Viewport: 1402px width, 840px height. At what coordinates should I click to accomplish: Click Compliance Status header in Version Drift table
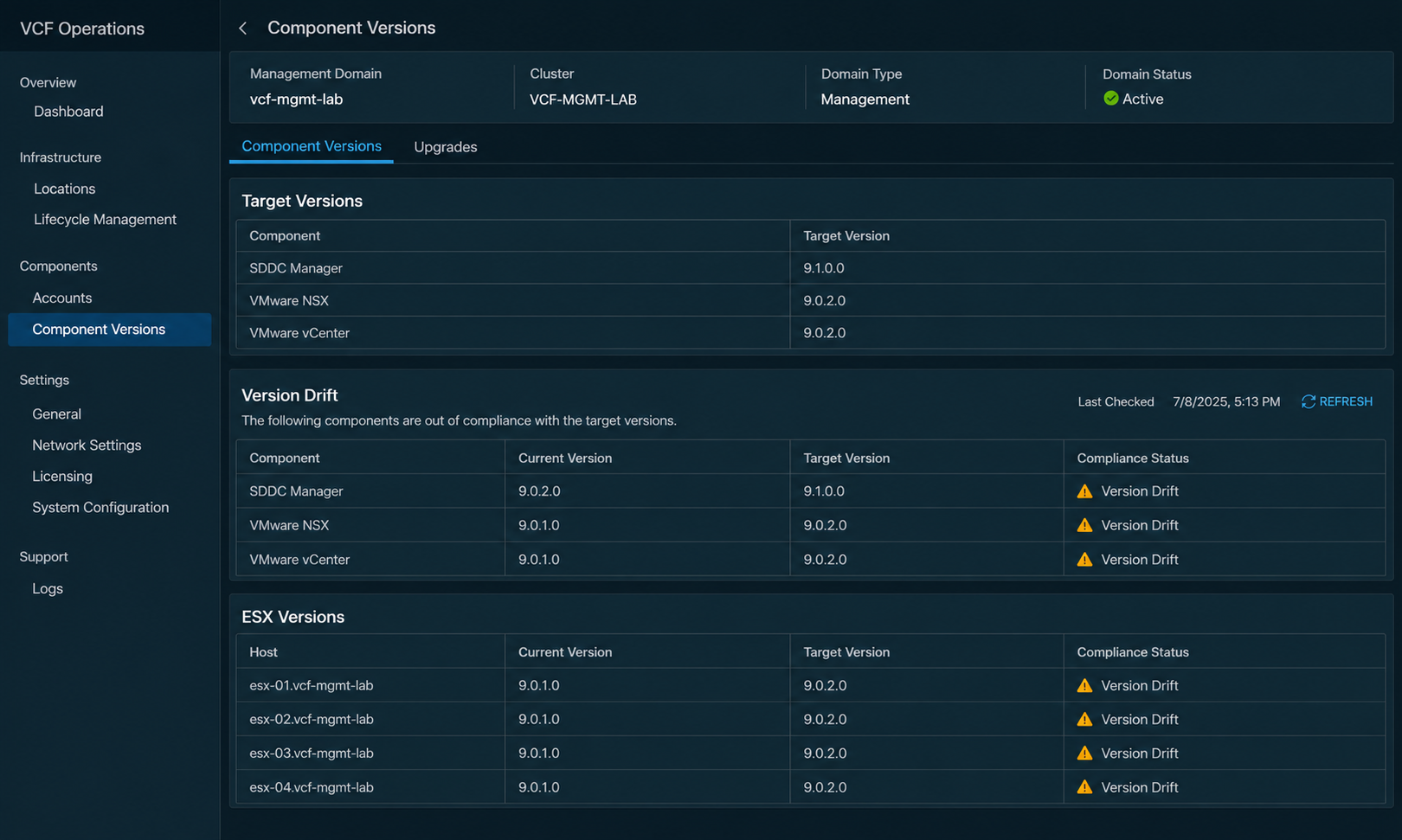coord(1133,458)
